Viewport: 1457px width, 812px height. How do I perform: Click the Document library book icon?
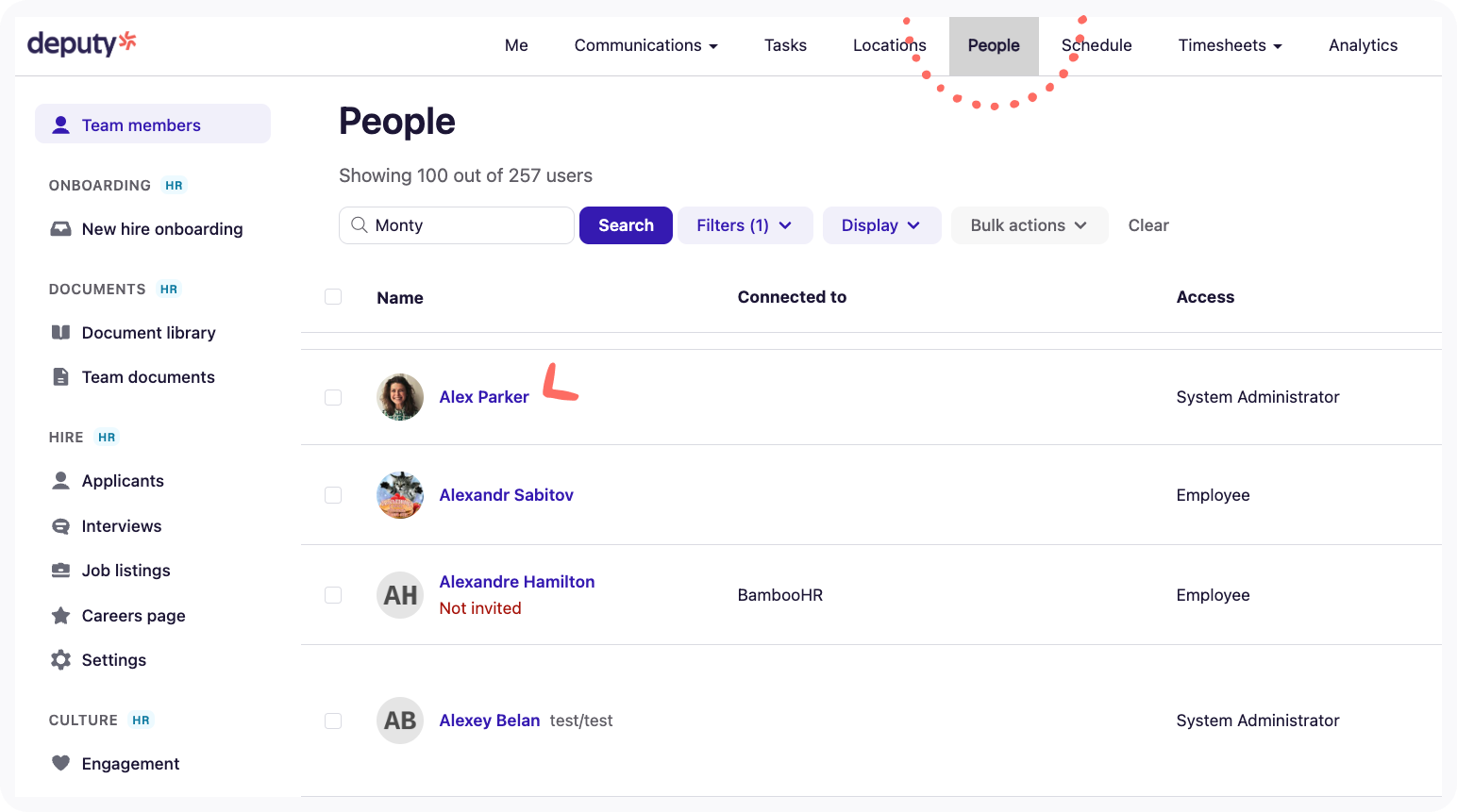60,333
